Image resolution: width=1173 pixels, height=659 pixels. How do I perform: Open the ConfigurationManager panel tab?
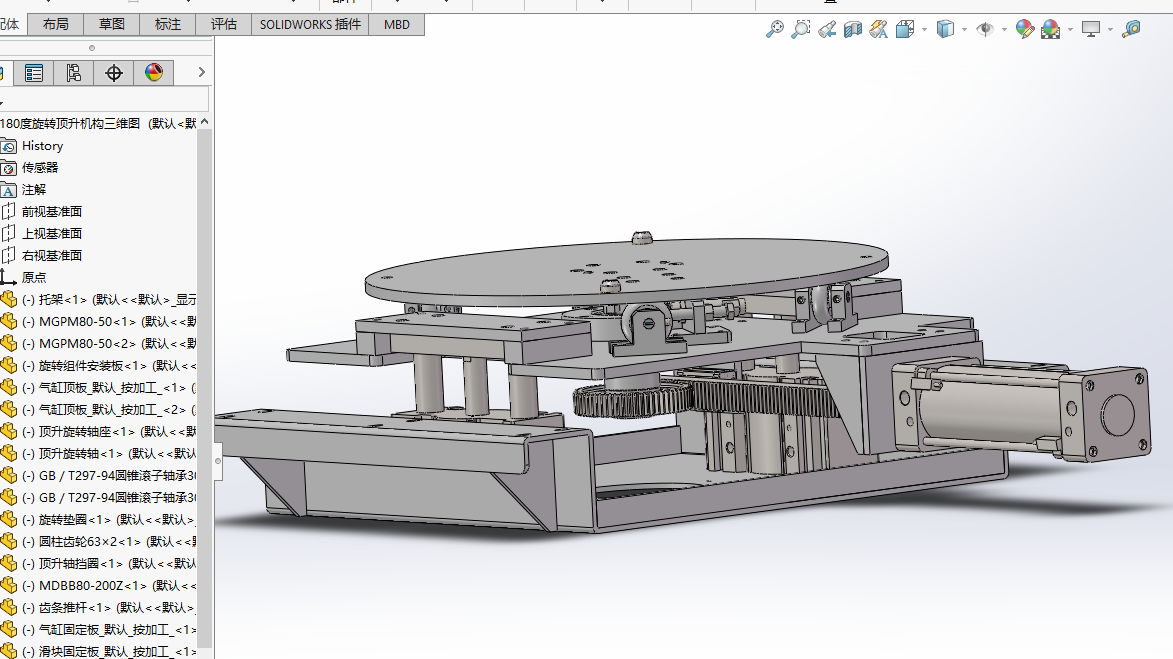(74, 73)
